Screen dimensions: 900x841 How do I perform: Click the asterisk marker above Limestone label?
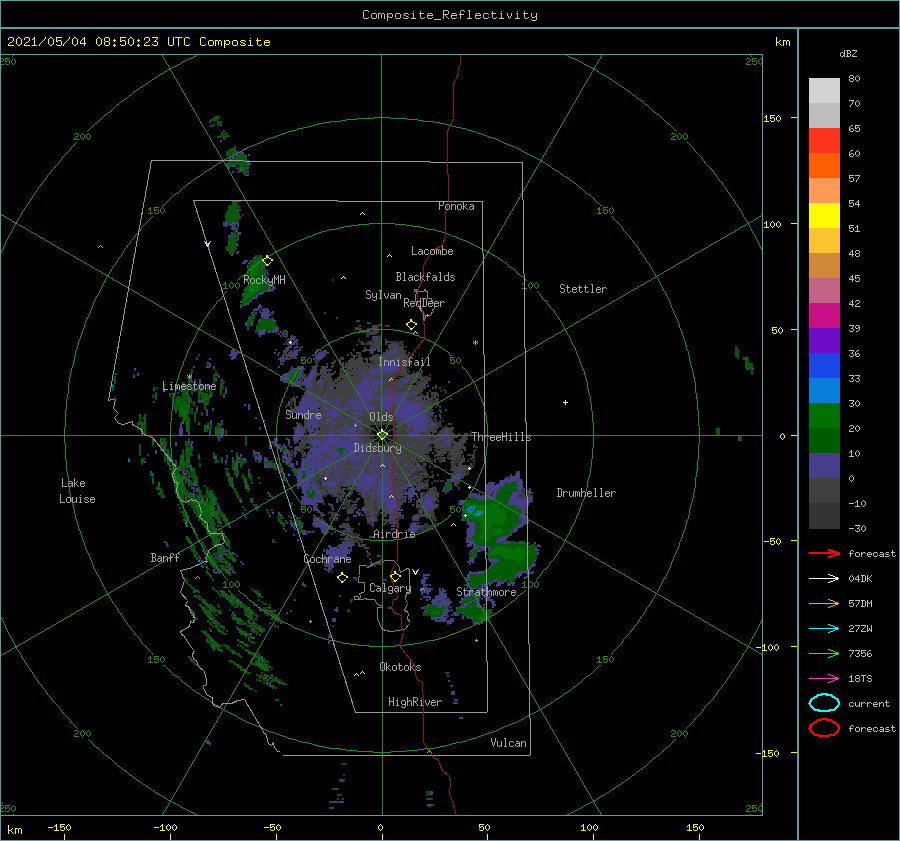(189, 377)
